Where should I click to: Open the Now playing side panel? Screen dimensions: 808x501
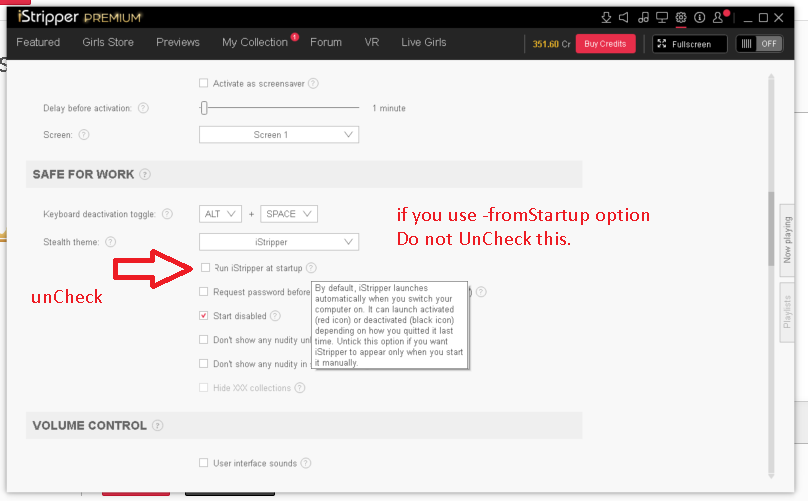[787, 240]
